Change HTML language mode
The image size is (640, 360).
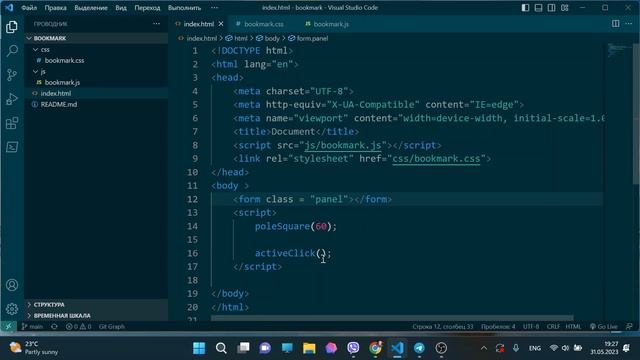click(573, 327)
